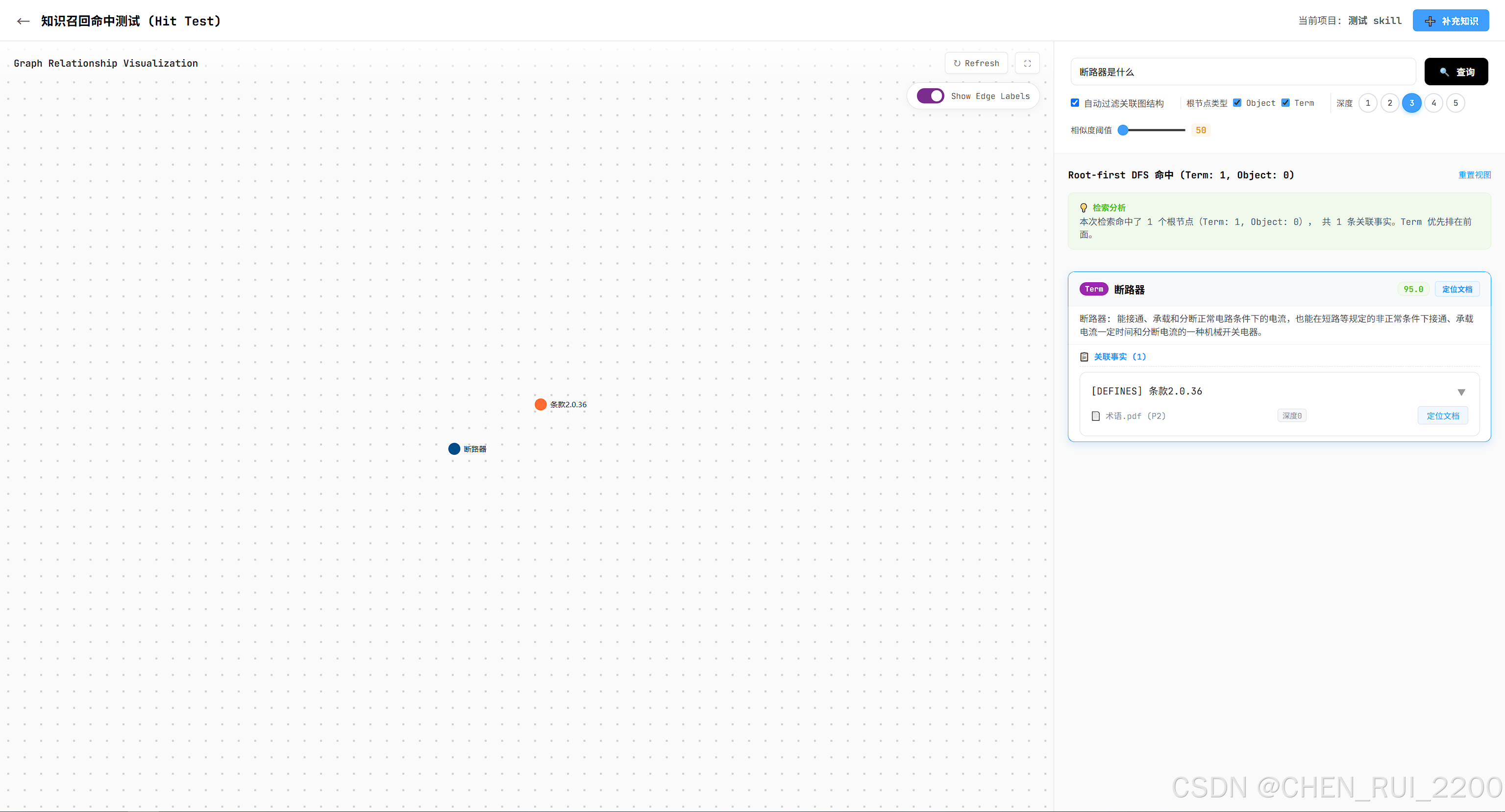Viewport: 1505px width, 812px height.
Task: Uncheck 自动过滤关联图结构 checkbox
Action: [1075, 103]
